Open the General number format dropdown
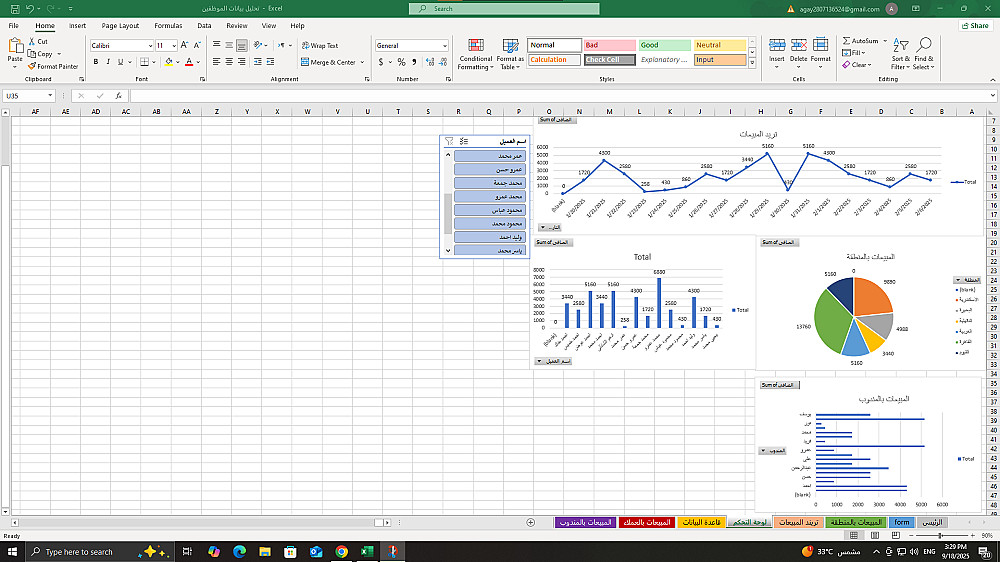This screenshot has height=562, width=1000. (x=445, y=46)
